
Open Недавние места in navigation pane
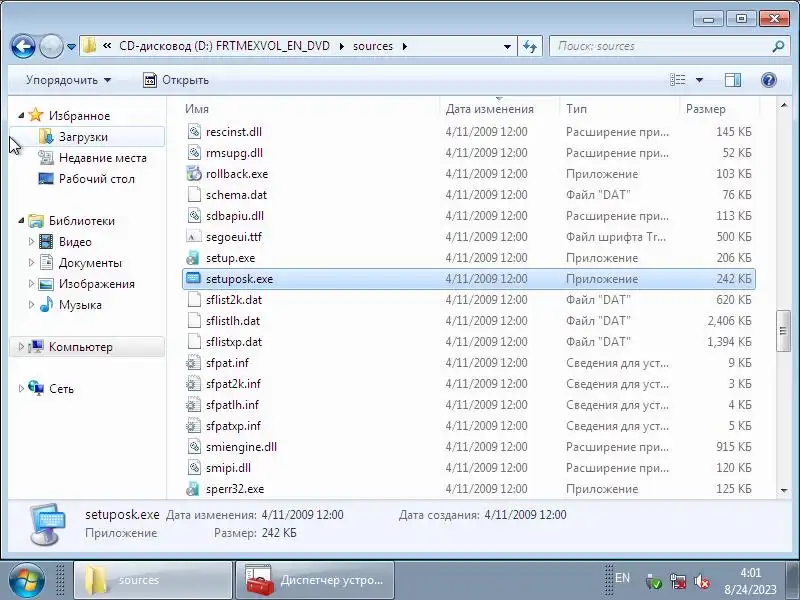tap(103, 158)
